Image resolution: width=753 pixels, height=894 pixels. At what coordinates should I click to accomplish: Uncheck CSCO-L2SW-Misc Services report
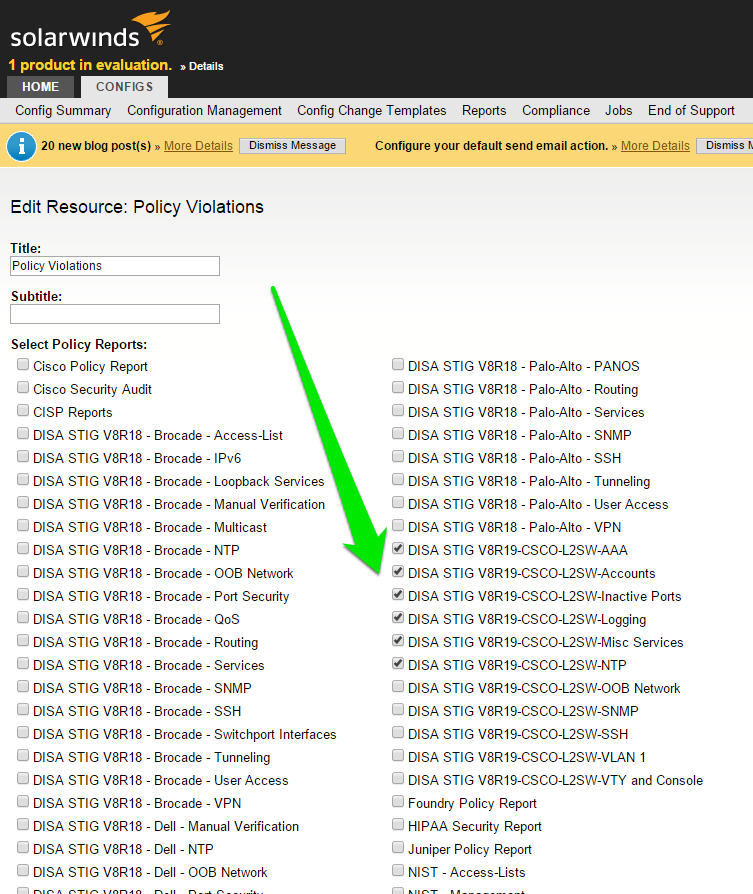(398, 640)
